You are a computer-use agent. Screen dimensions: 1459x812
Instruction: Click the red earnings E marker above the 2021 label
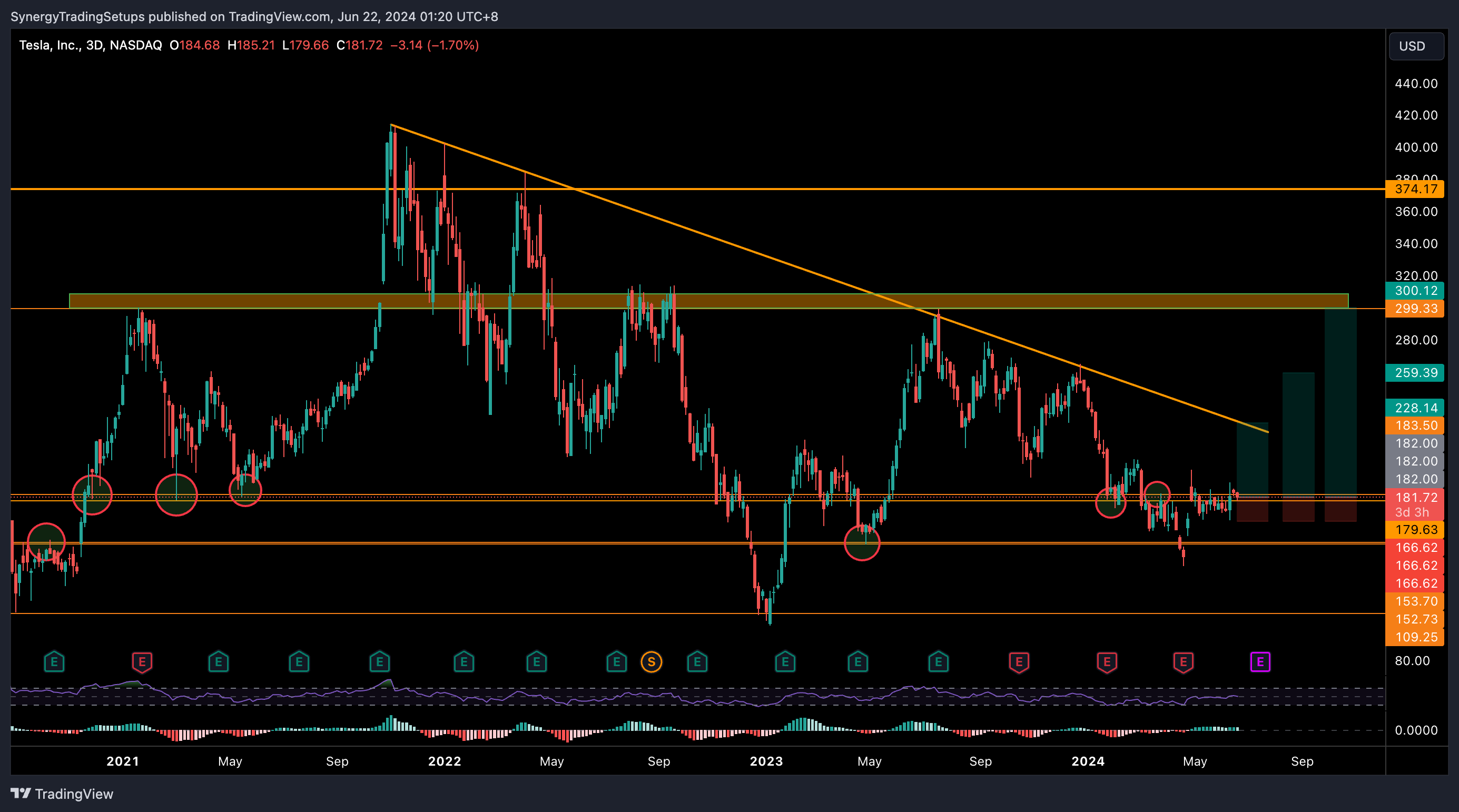click(x=142, y=661)
